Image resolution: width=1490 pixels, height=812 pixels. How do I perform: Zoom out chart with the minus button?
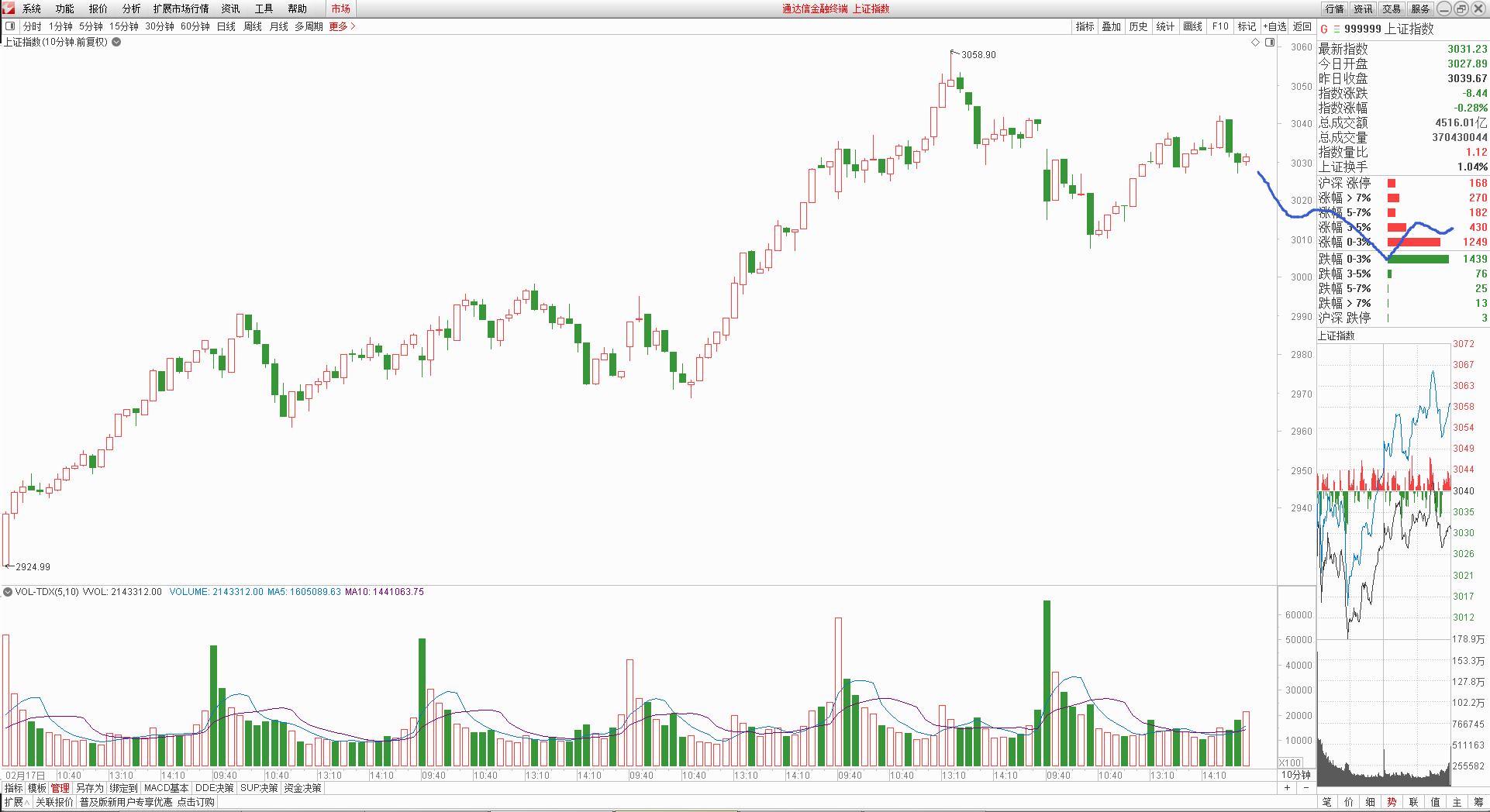pyautogui.click(x=1305, y=788)
